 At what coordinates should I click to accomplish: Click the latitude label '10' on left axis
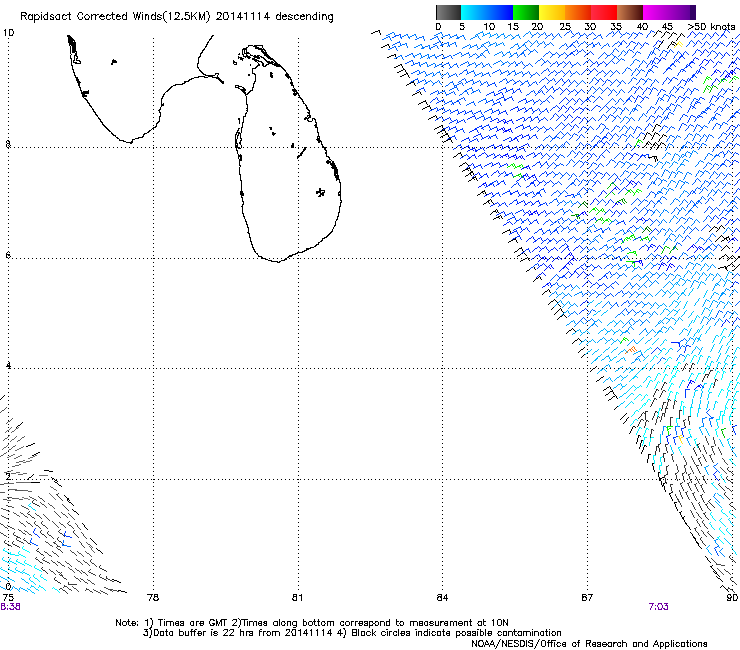(8, 33)
